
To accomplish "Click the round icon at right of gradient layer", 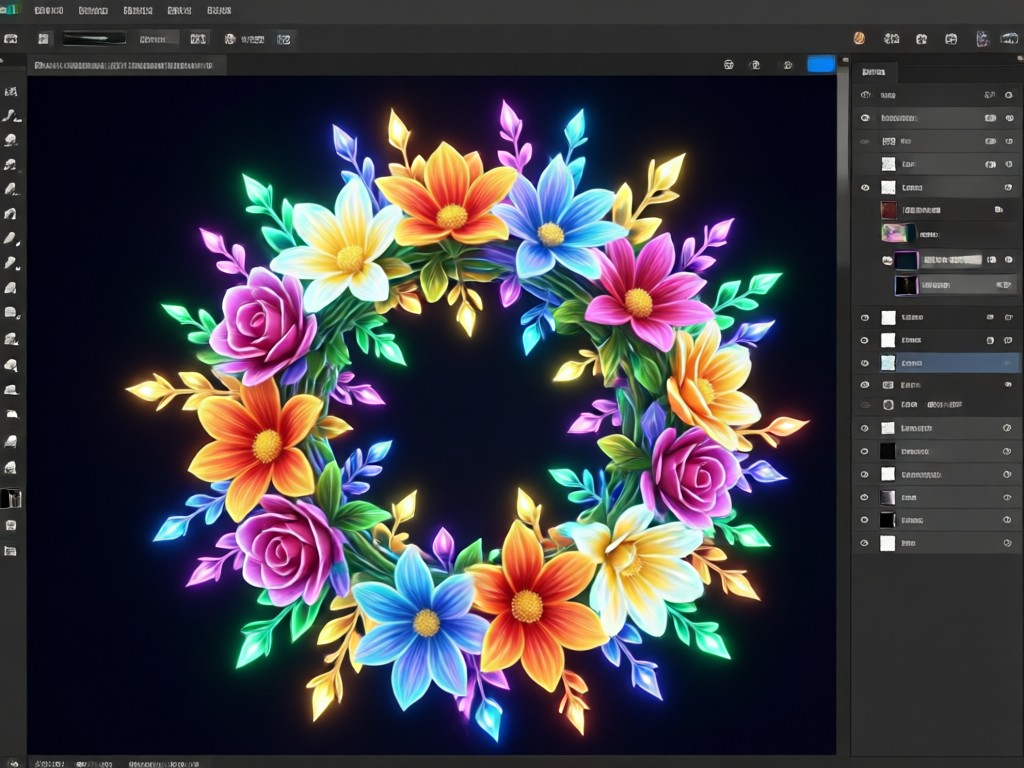I will point(1007,497).
